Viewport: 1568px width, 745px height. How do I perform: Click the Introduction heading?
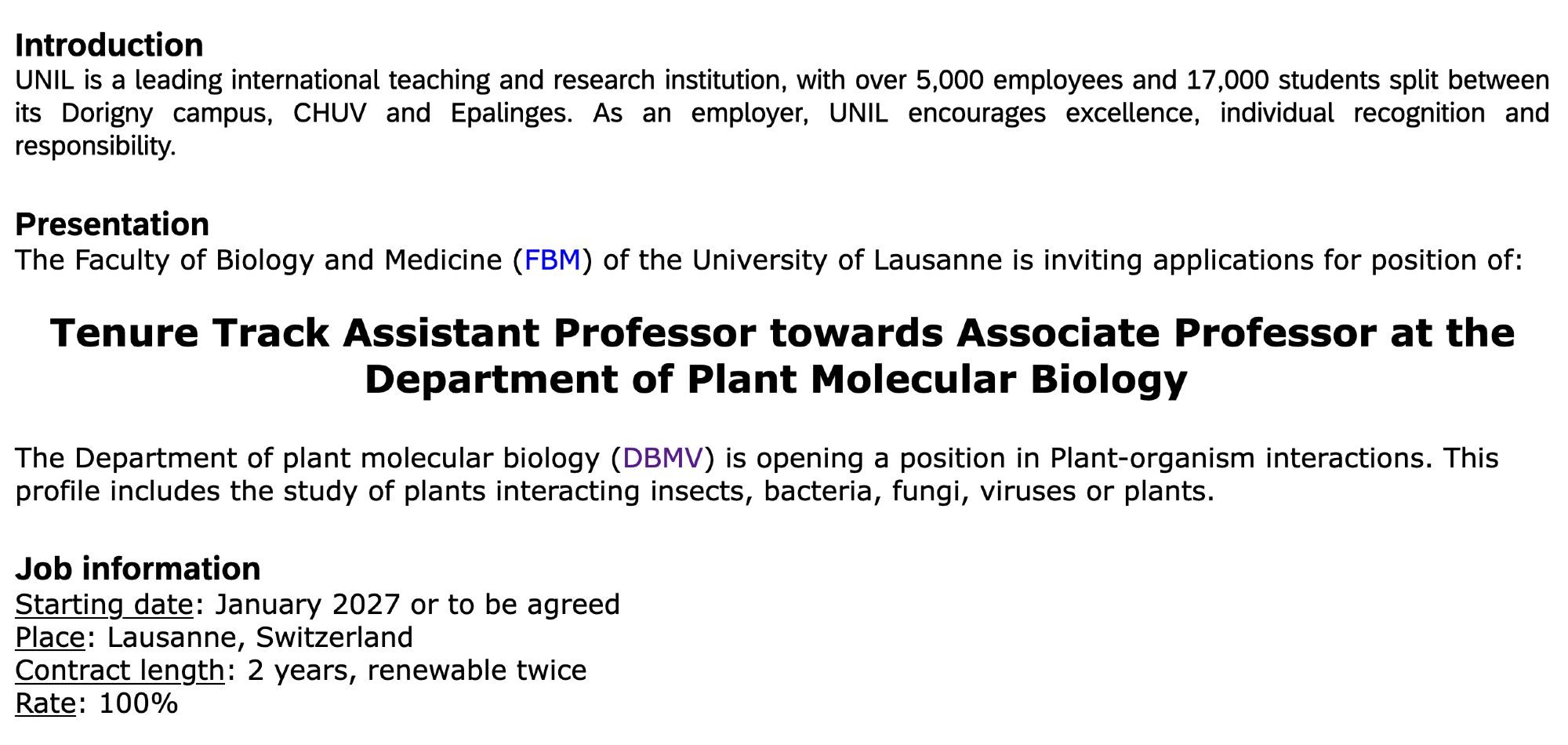(109, 45)
